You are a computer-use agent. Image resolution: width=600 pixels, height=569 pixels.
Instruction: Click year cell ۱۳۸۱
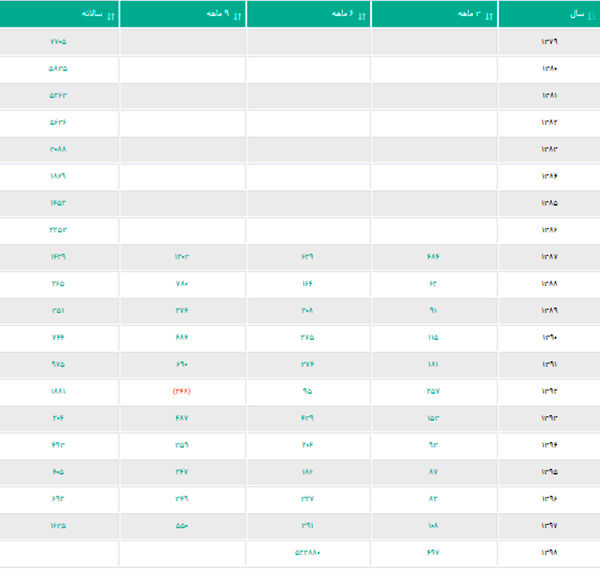[x=549, y=95]
